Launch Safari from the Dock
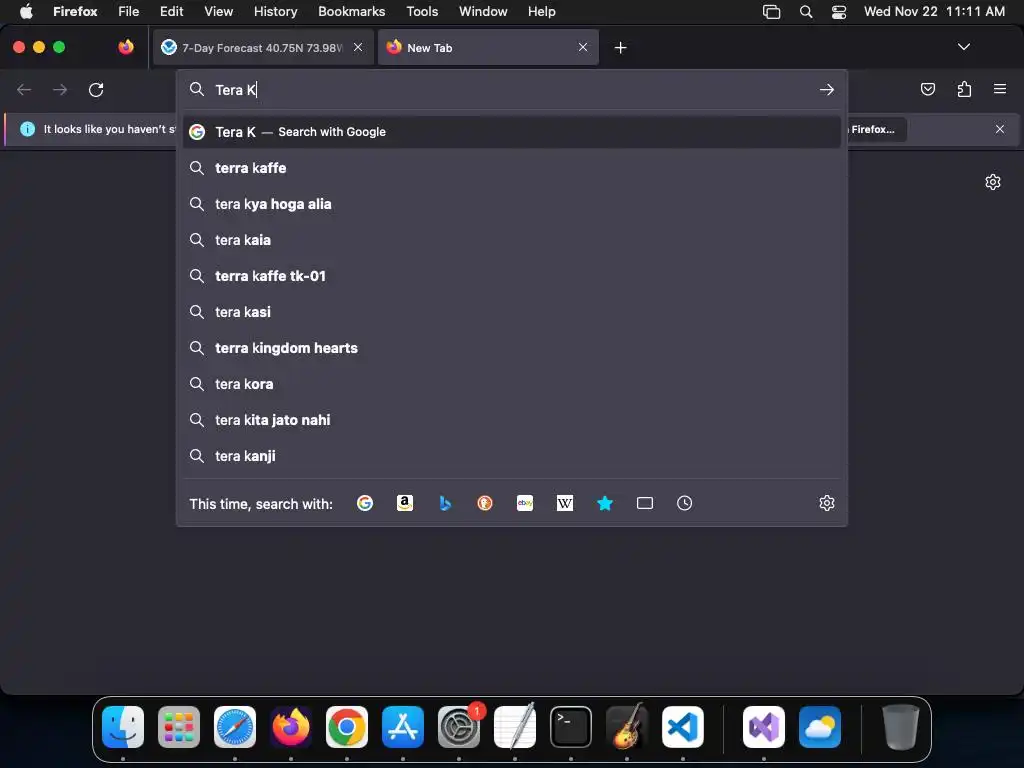1024x768 pixels. coord(235,727)
